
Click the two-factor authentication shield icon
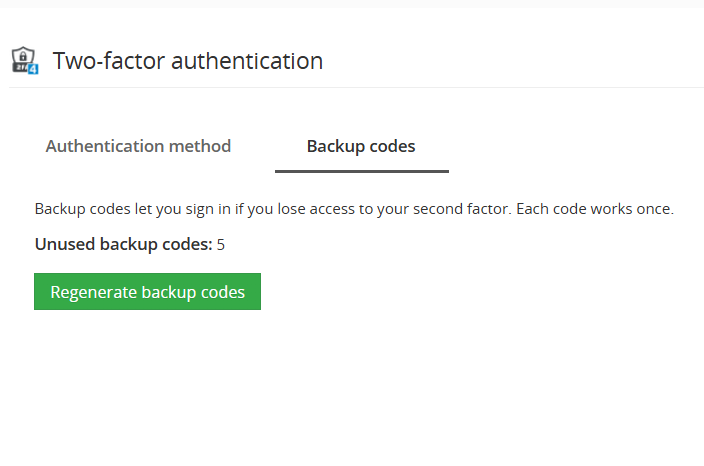coord(25,60)
